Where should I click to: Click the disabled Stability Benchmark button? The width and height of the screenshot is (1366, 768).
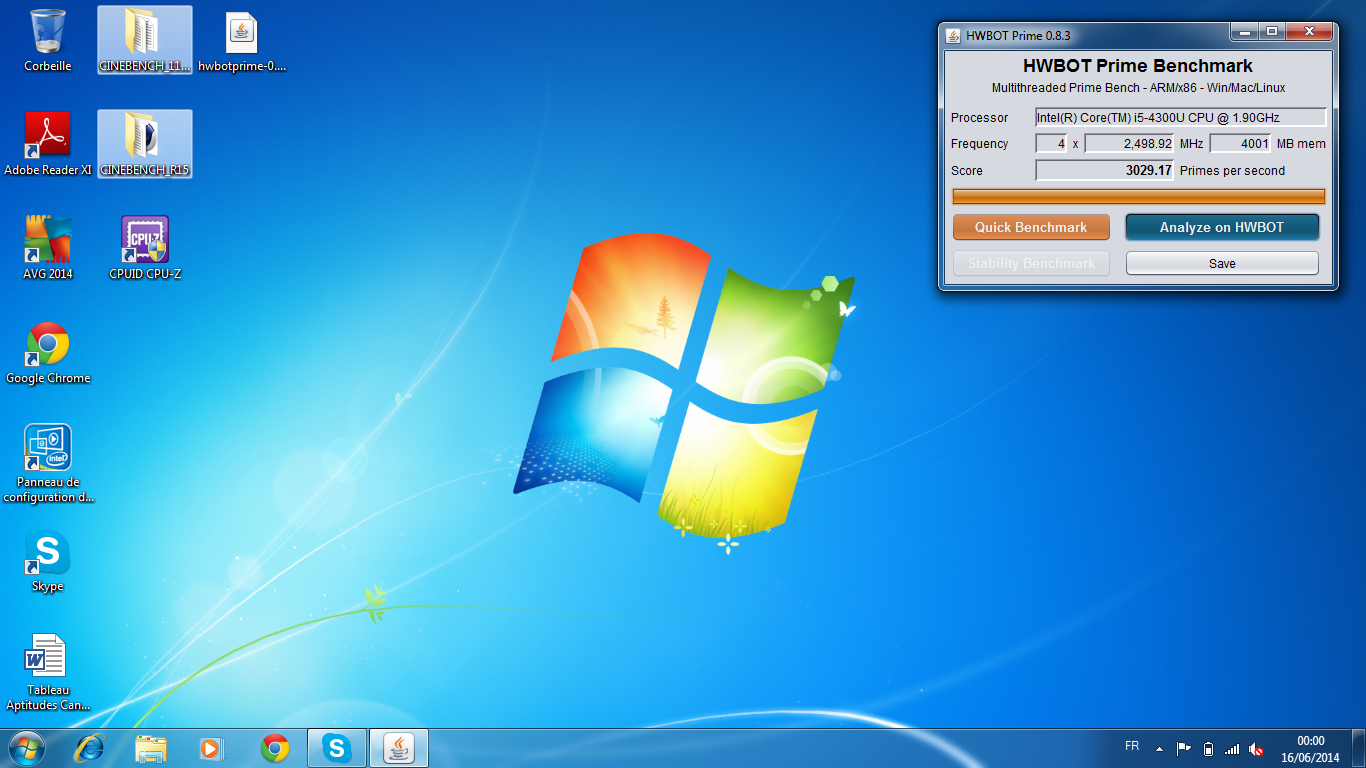(1031, 263)
